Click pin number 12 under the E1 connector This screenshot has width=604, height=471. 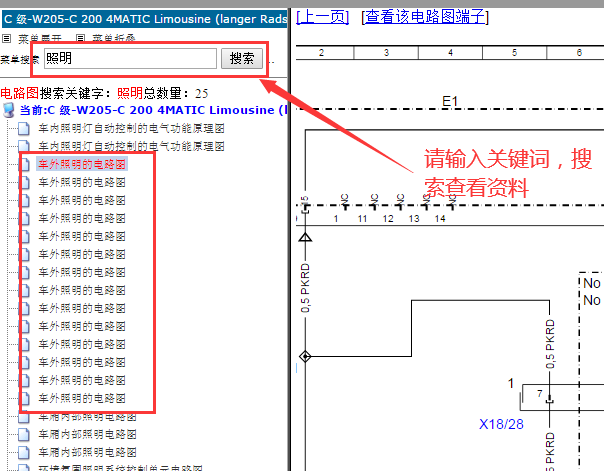click(388, 219)
